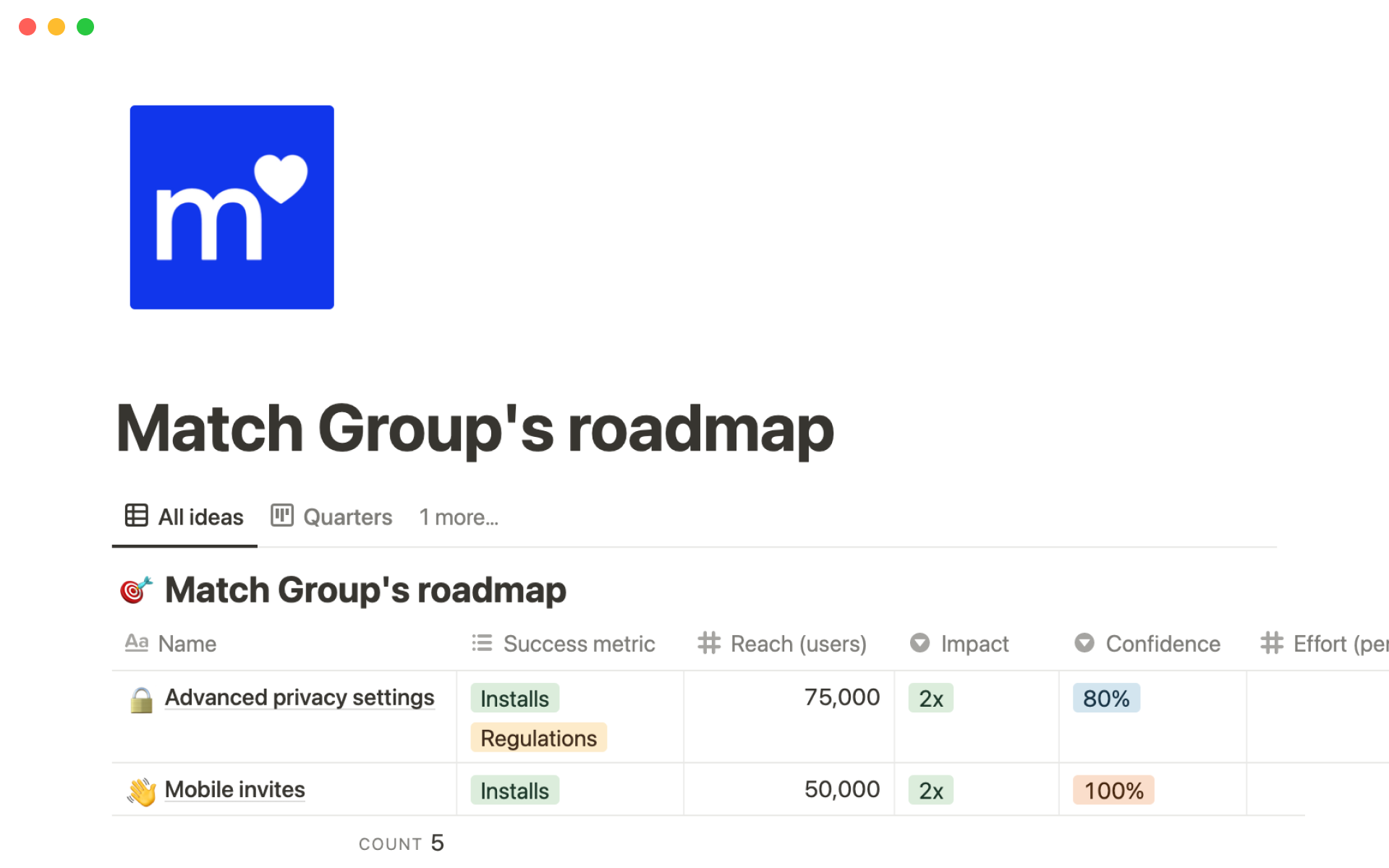1389x868 pixels.
Task: Toggle the Installs tag on Mobile invites
Action: point(515,789)
